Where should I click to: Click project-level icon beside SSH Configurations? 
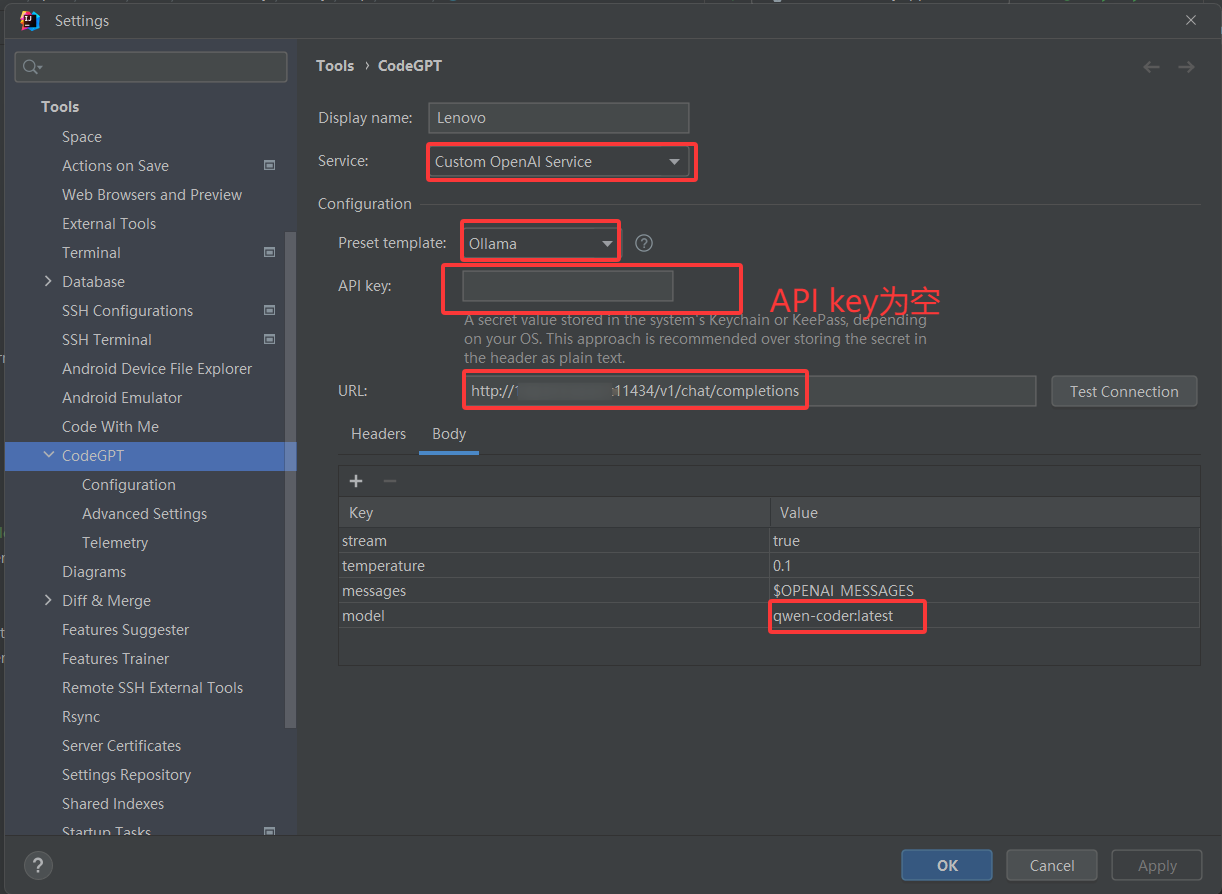[269, 310]
